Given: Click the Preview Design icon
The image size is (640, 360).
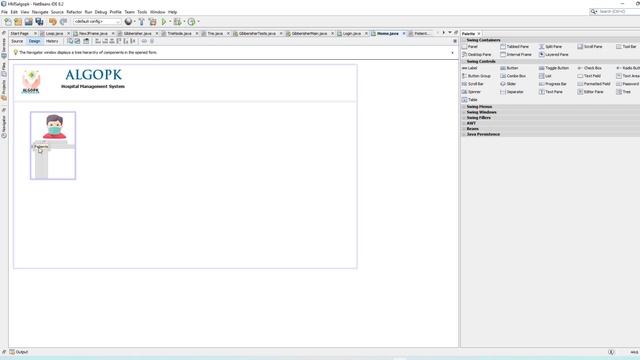Looking at the screenshot, I should 86,41.
